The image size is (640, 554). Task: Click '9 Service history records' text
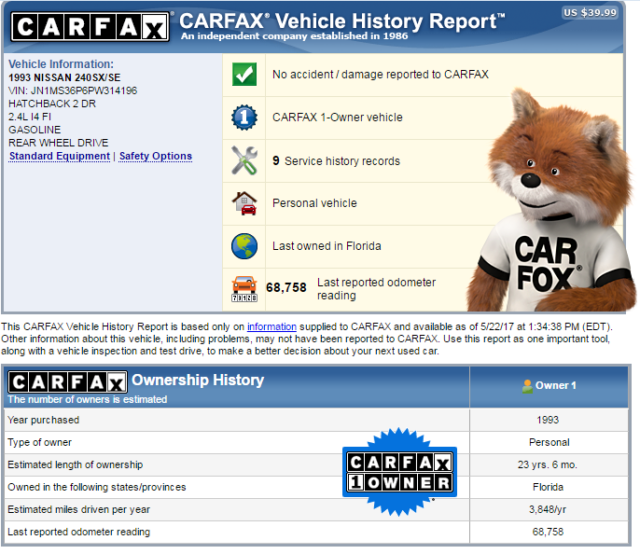(x=336, y=161)
